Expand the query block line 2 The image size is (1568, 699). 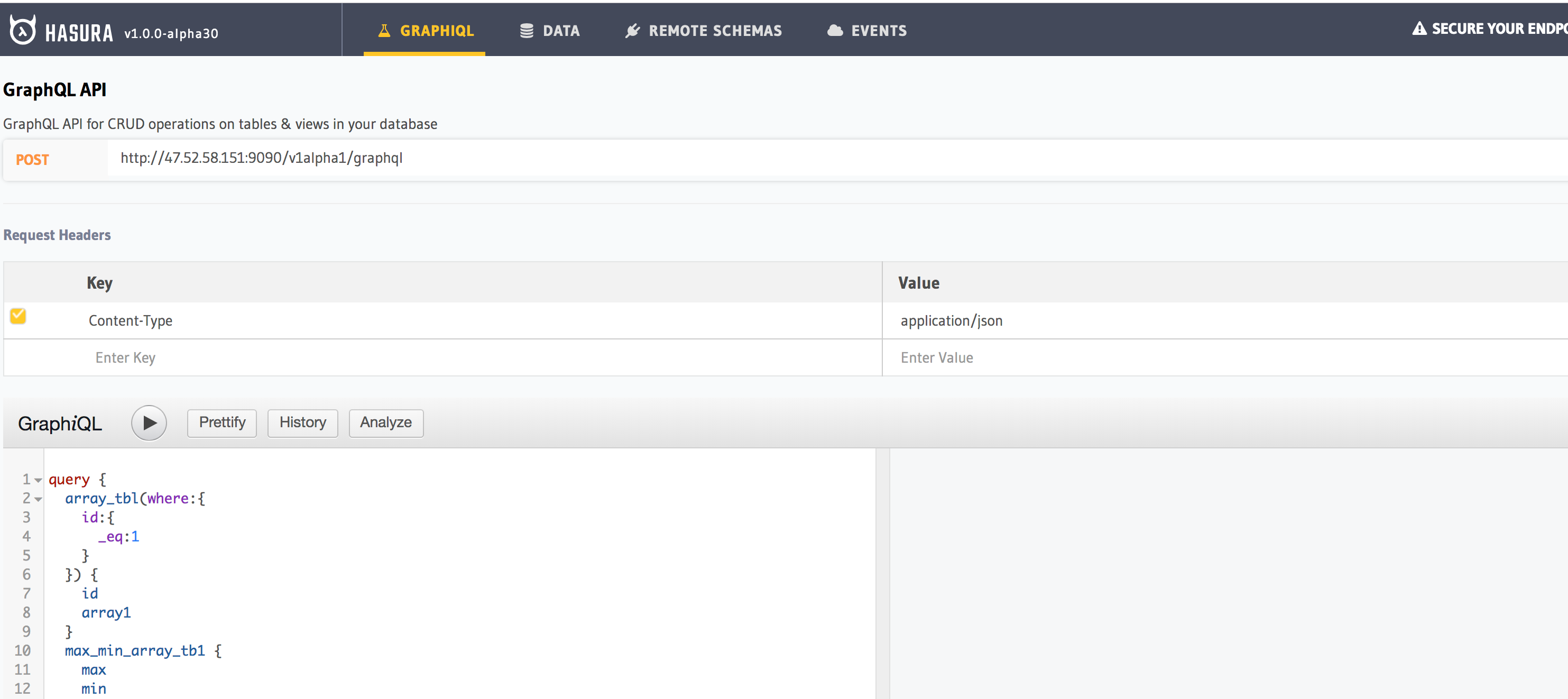(38, 498)
